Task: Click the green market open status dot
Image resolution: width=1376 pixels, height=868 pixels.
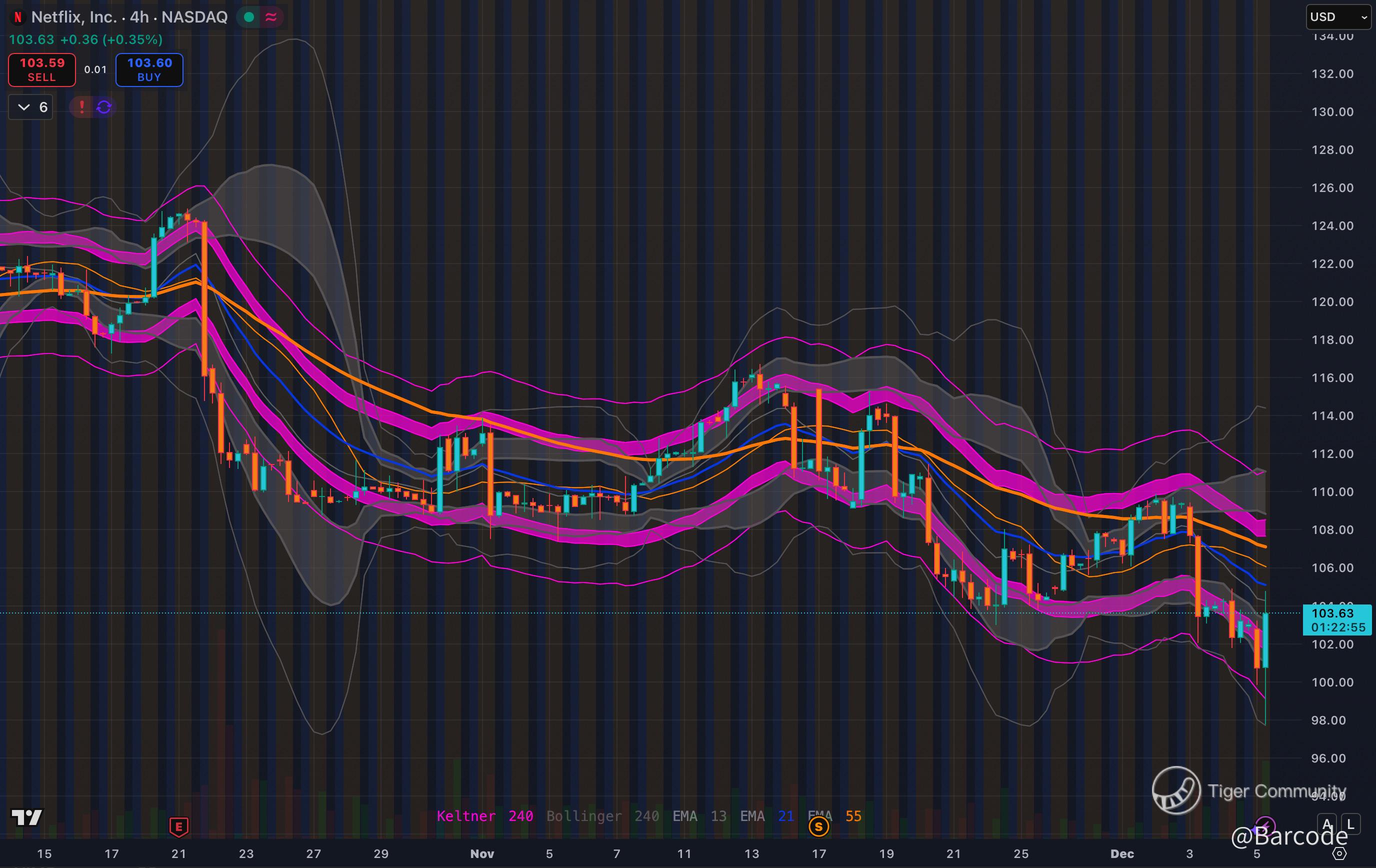Action: (248, 17)
